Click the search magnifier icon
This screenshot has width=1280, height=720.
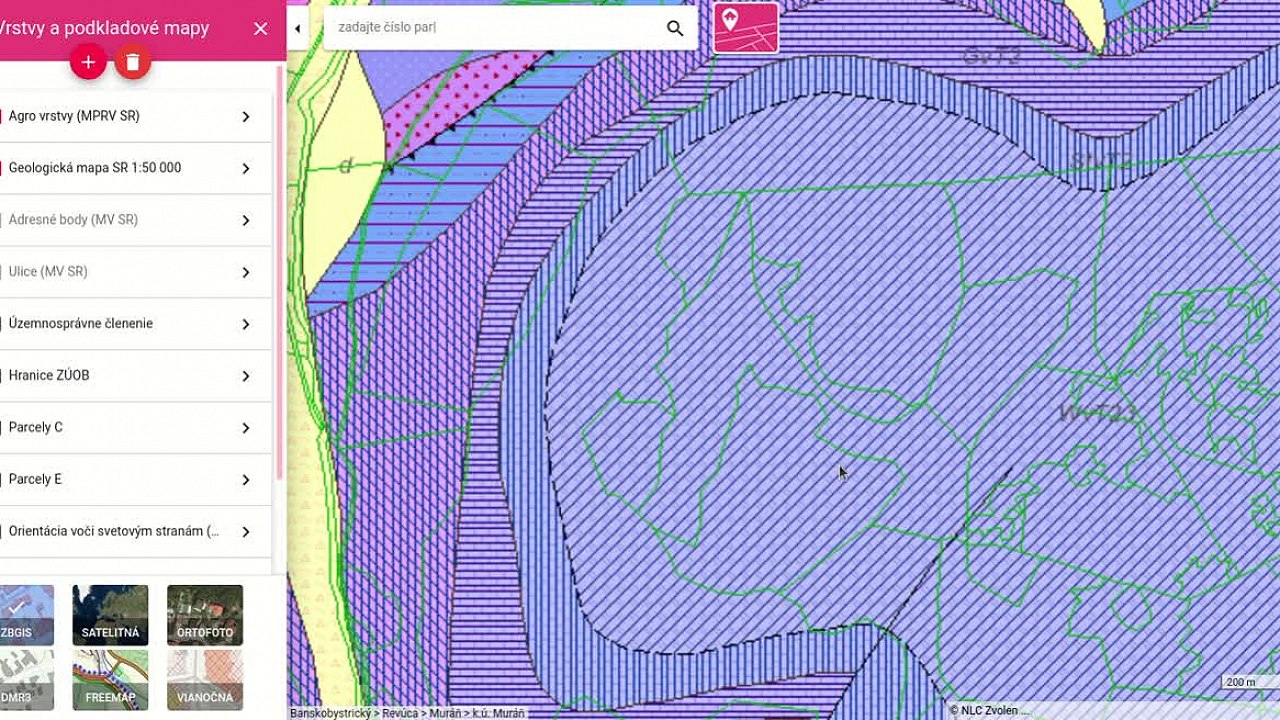pos(673,27)
